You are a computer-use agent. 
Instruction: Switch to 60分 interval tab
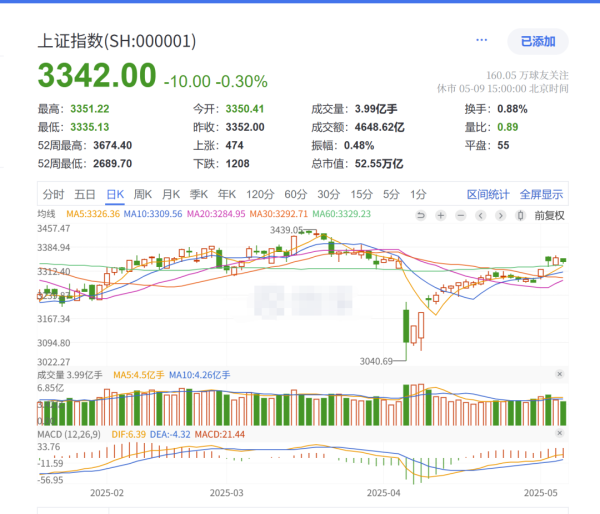[295, 194]
